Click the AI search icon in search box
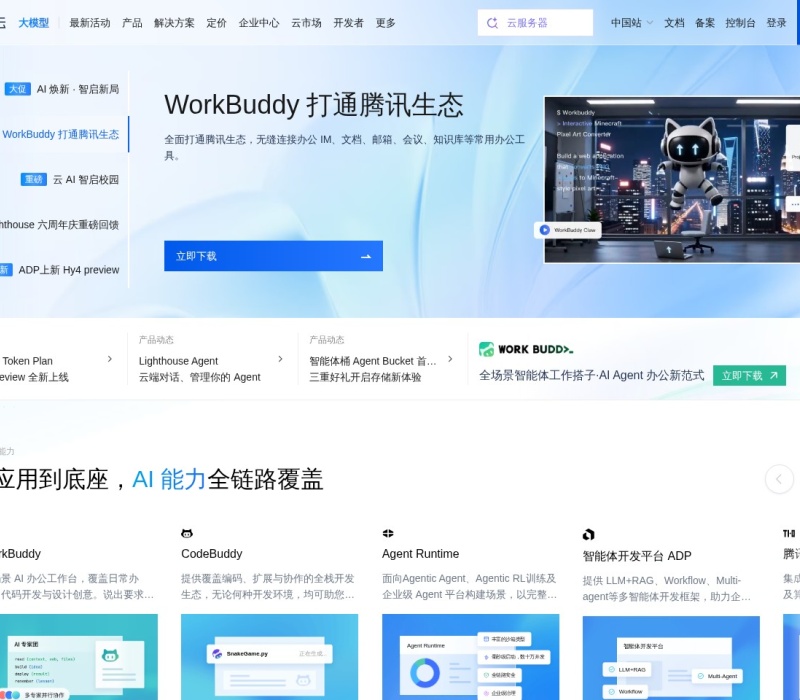Image resolution: width=800 pixels, height=700 pixels. coord(492,23)
